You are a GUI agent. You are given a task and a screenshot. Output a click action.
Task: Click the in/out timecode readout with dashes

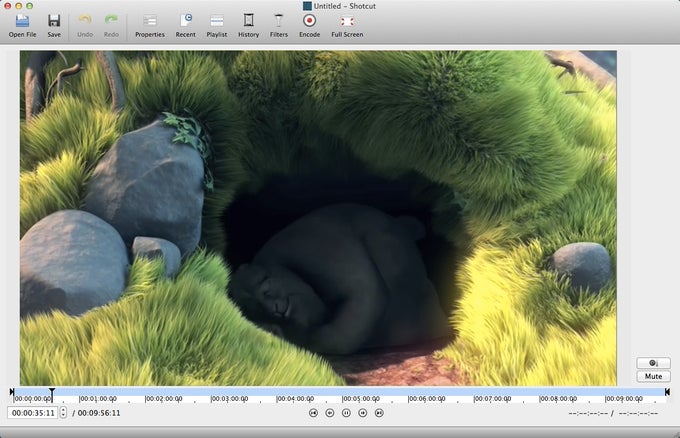613,413
